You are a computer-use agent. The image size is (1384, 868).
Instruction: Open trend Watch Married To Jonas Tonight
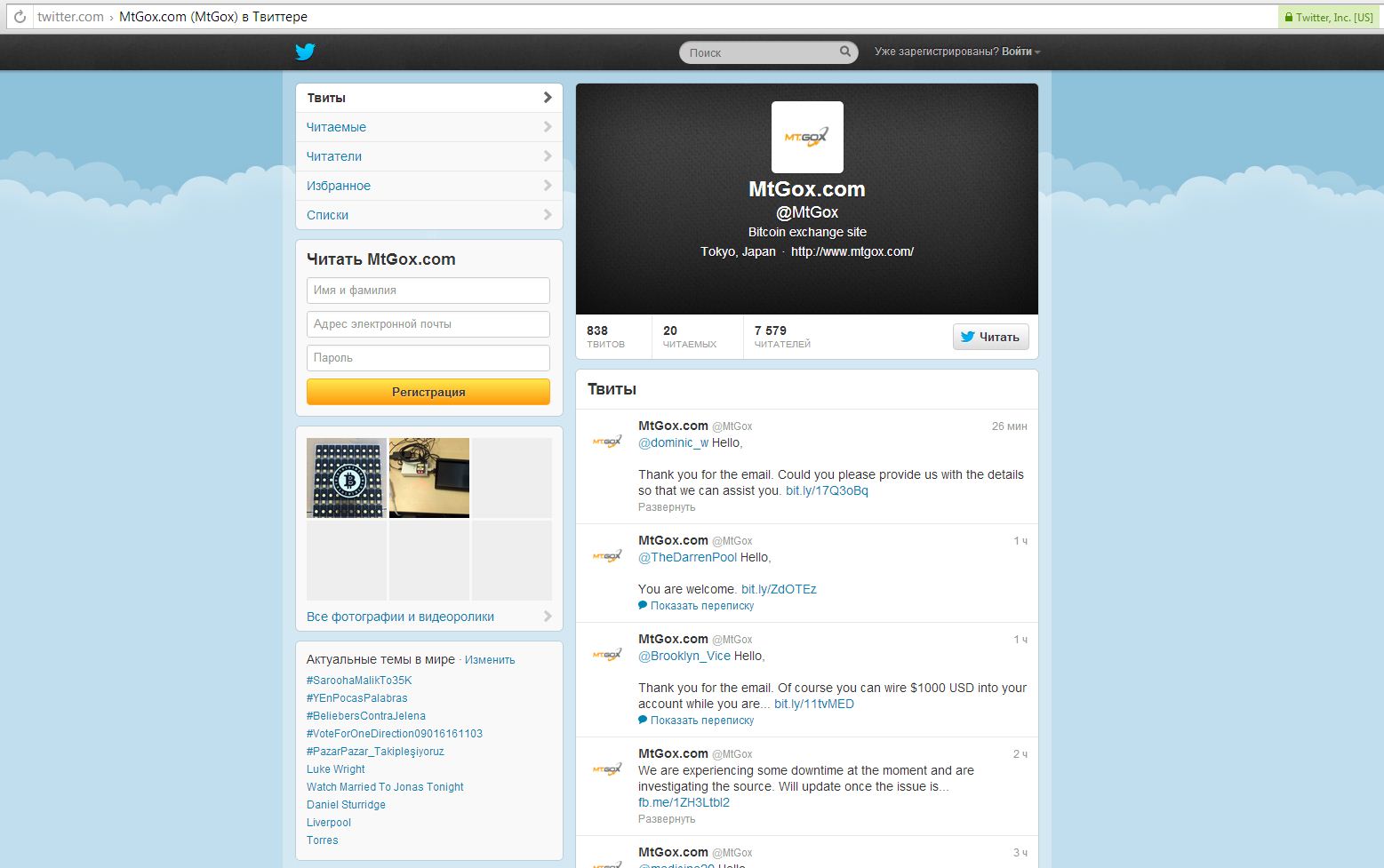click(385, 787)
